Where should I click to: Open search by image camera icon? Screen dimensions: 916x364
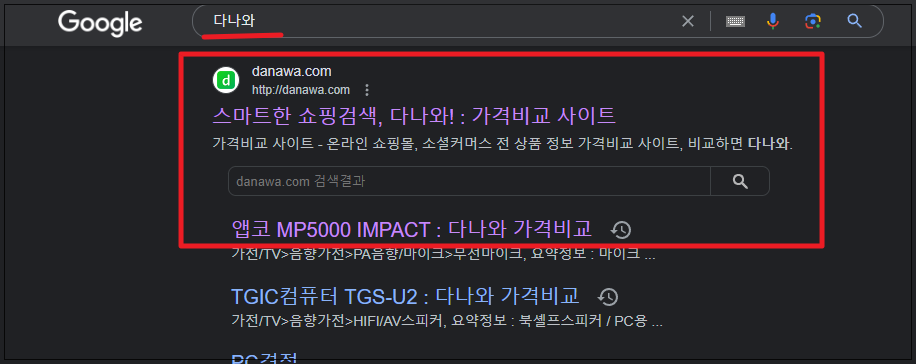[813, 22]
